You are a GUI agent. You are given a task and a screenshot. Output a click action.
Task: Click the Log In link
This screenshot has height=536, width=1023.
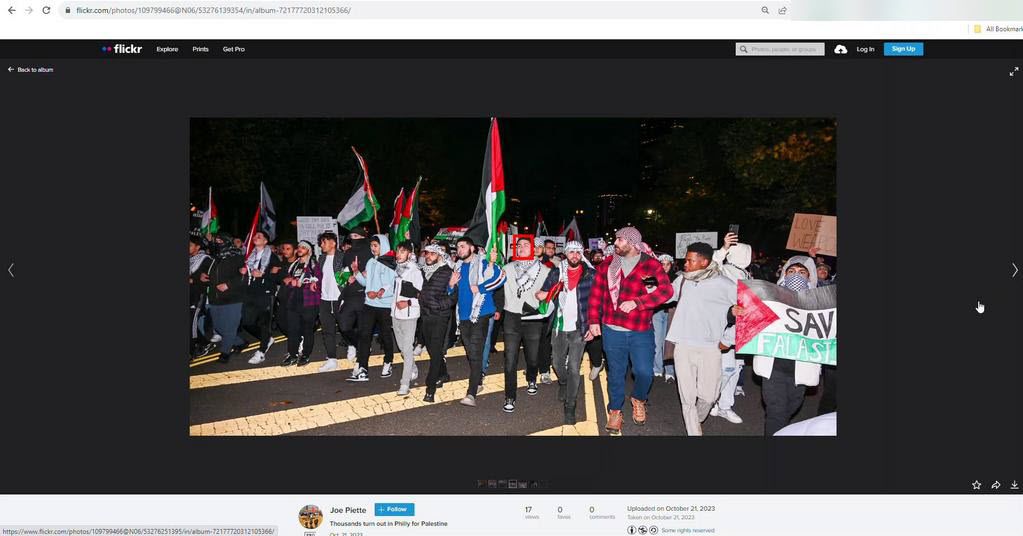click(x=865, y=49)
